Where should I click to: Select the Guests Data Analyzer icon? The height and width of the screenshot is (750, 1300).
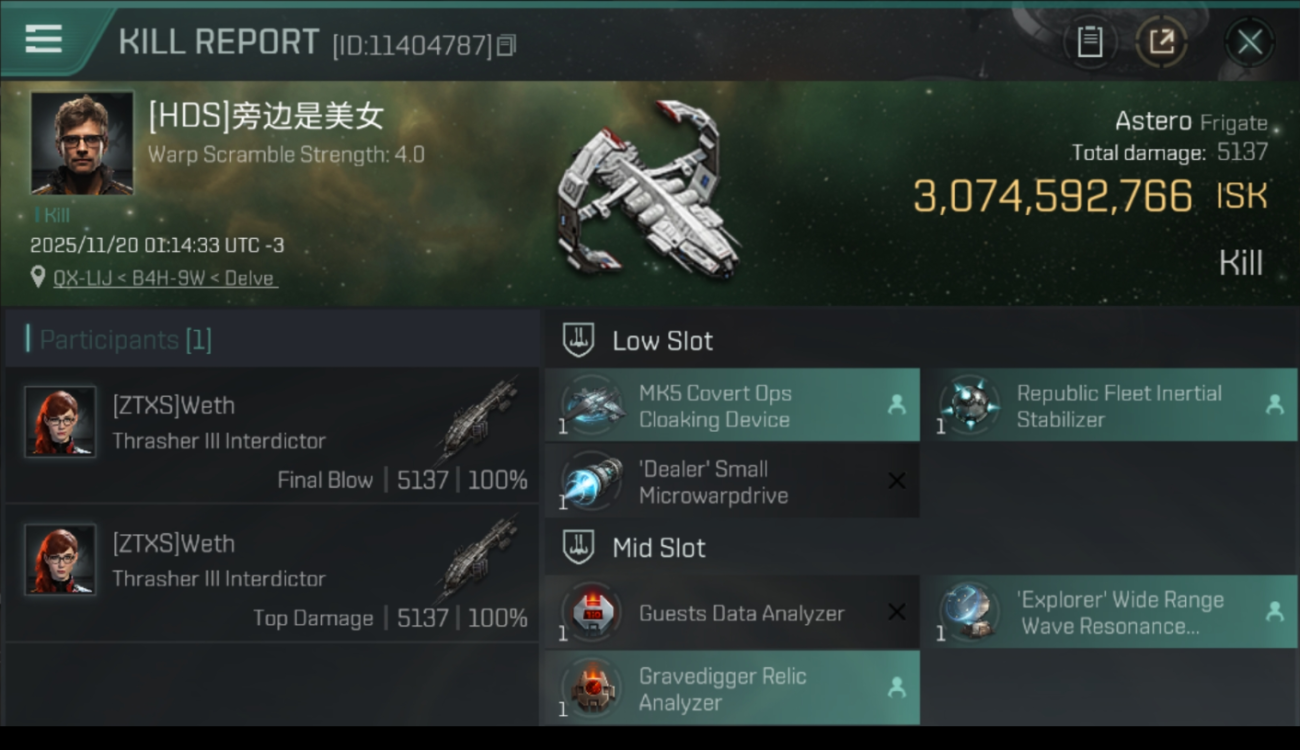click(x=592, y=612)
